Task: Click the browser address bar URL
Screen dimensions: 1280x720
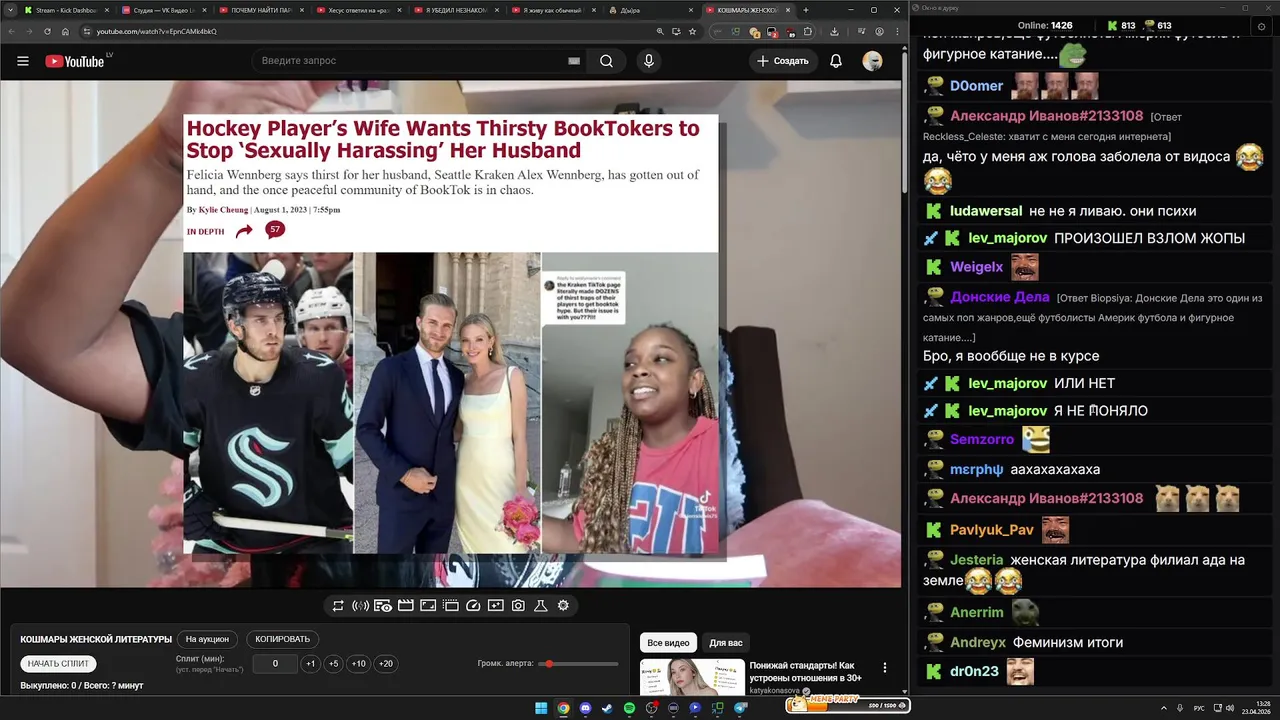Action: tap(156, 31)
